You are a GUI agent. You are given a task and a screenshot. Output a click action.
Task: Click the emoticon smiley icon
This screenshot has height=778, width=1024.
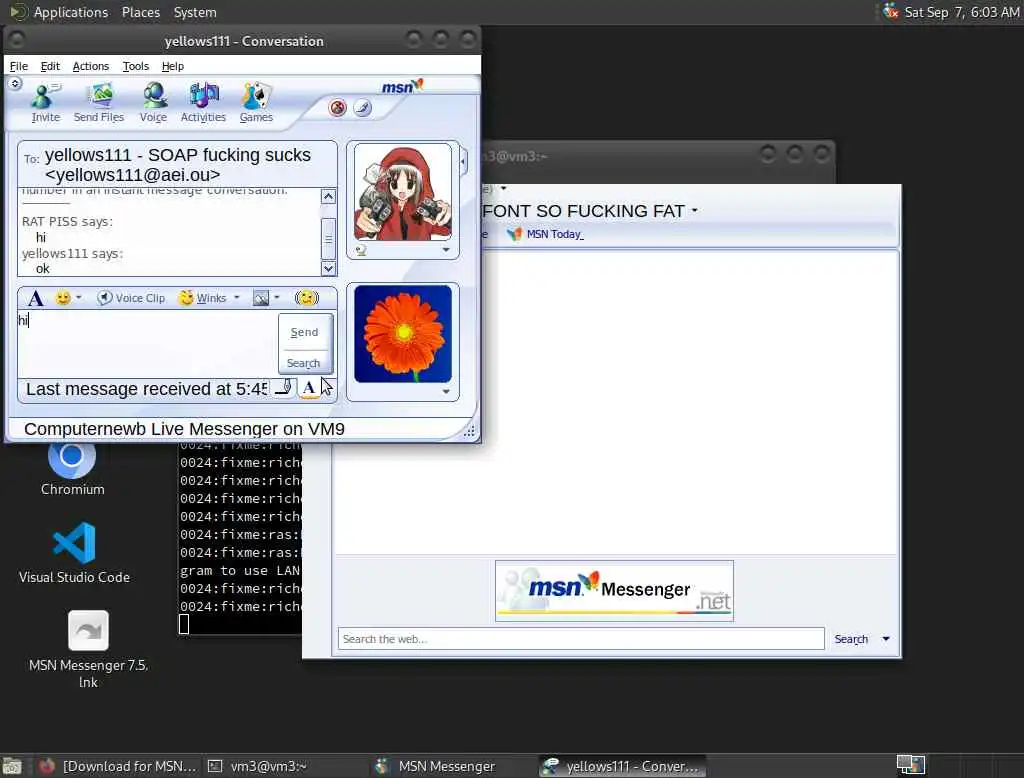63,298
